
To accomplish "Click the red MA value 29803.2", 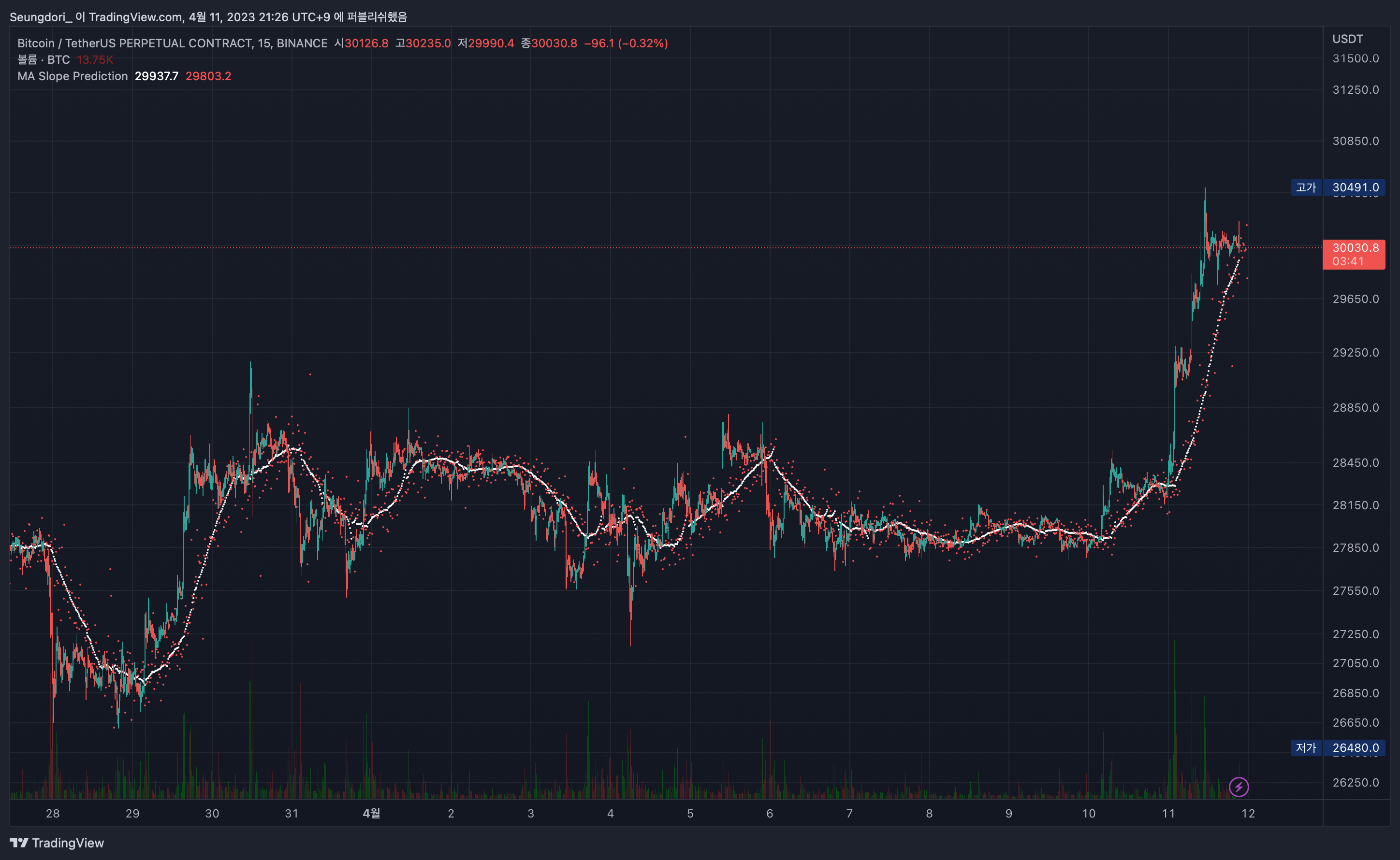I will (x=208, y=76).
